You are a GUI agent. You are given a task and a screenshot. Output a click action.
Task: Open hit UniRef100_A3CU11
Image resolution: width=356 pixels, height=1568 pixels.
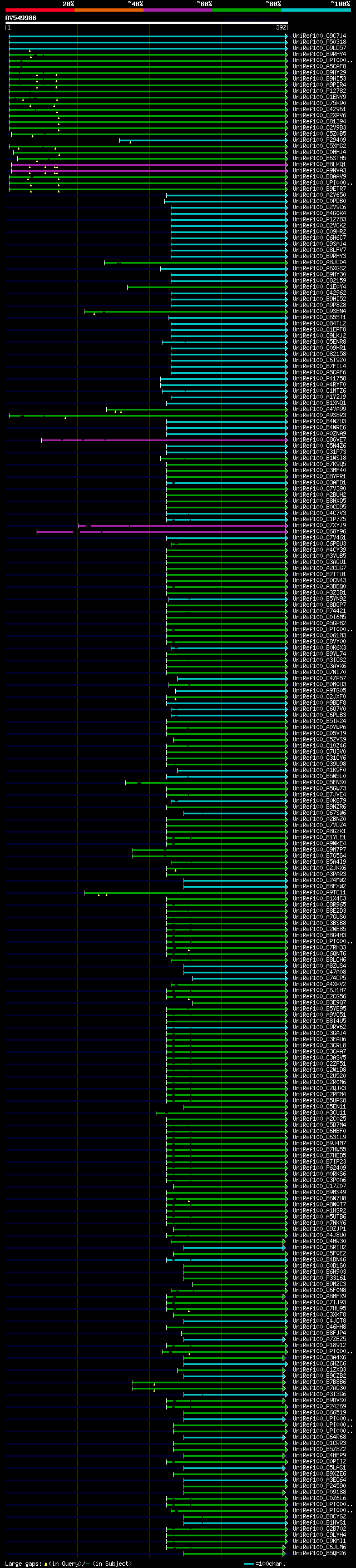tap(319, 1112)
